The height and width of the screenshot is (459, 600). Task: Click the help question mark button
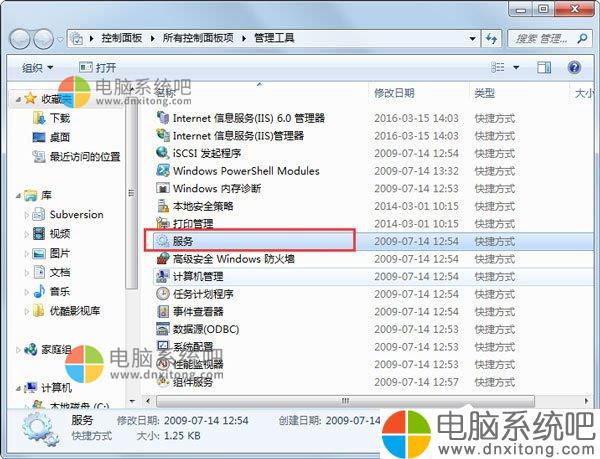coord(574,67)
